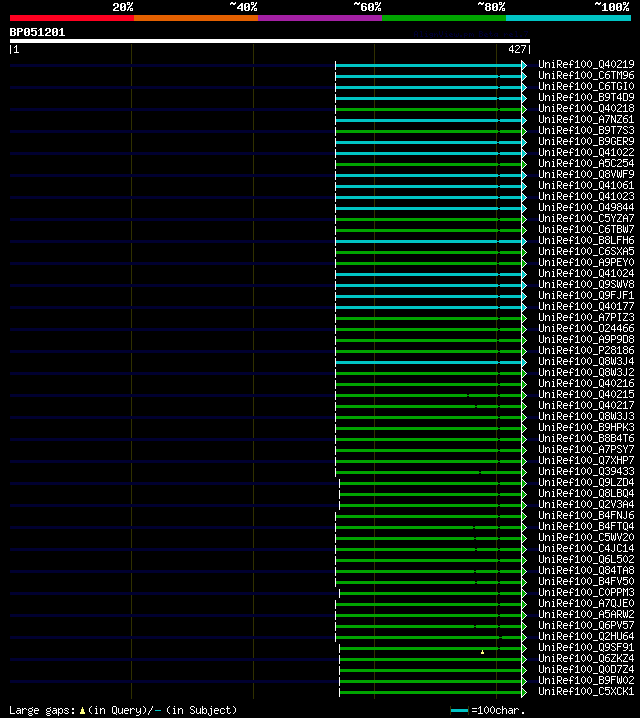This screenshot has width=640, height=718.
Task: Select the UniRef100_Q39433 label
Action: (x=586, y=471)
